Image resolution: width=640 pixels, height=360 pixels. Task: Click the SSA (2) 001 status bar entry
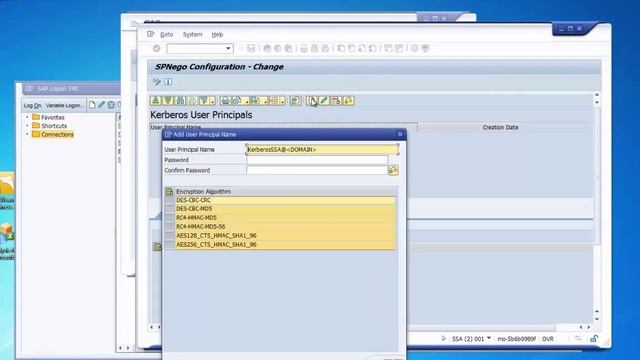[467, 339]
